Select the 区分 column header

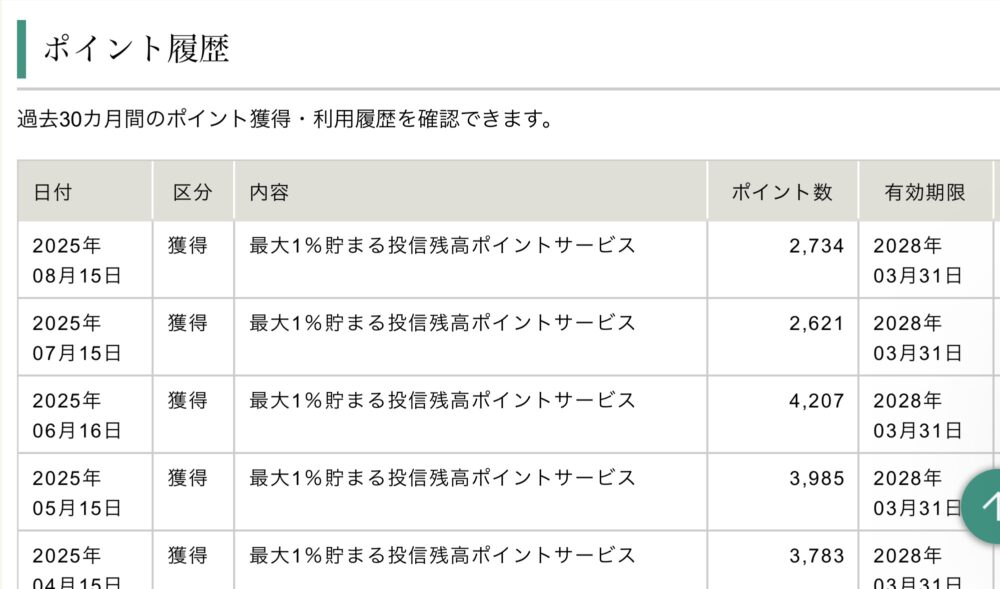pyautogui.click(x=193, y=192)
